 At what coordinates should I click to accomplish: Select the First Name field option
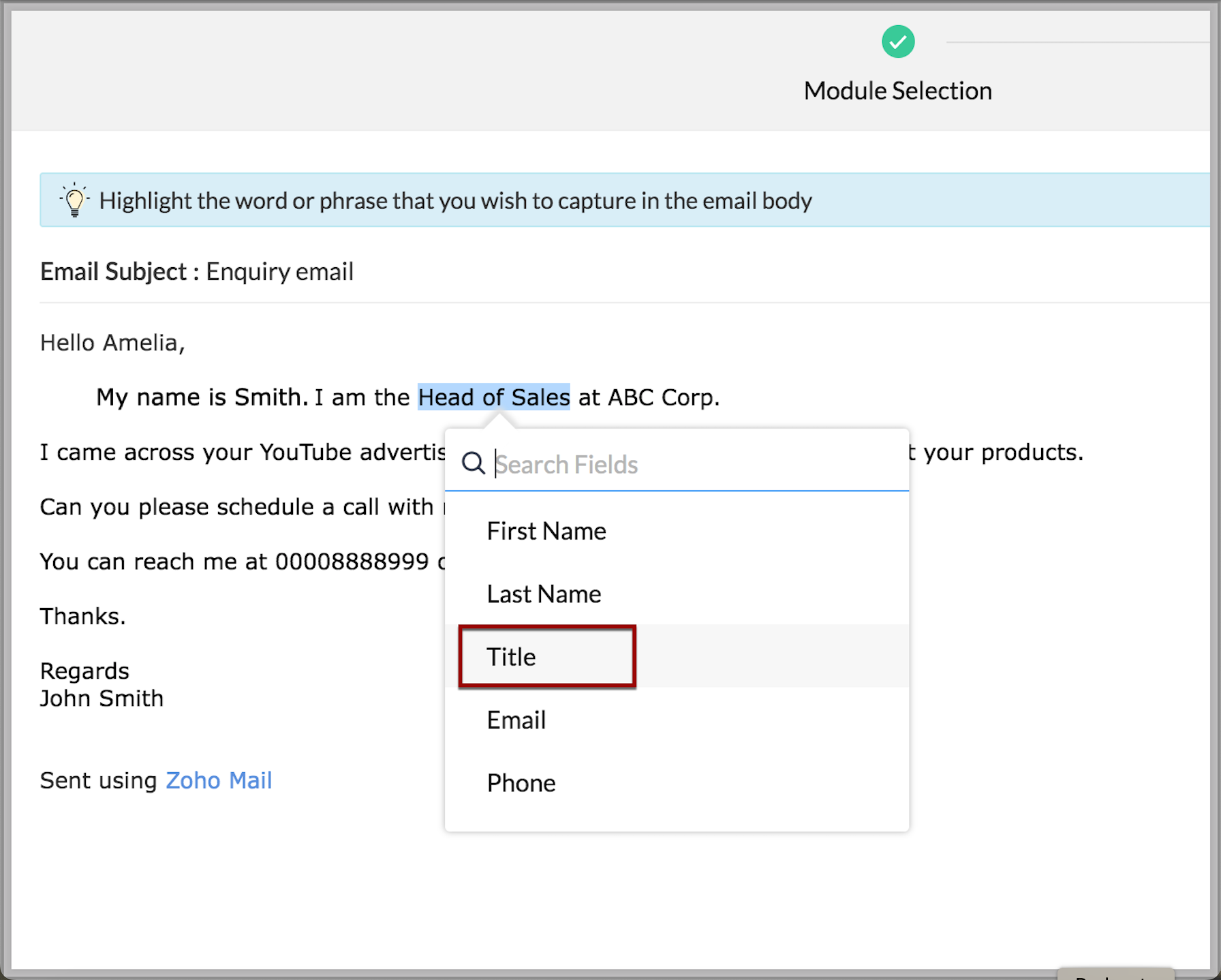677,531
